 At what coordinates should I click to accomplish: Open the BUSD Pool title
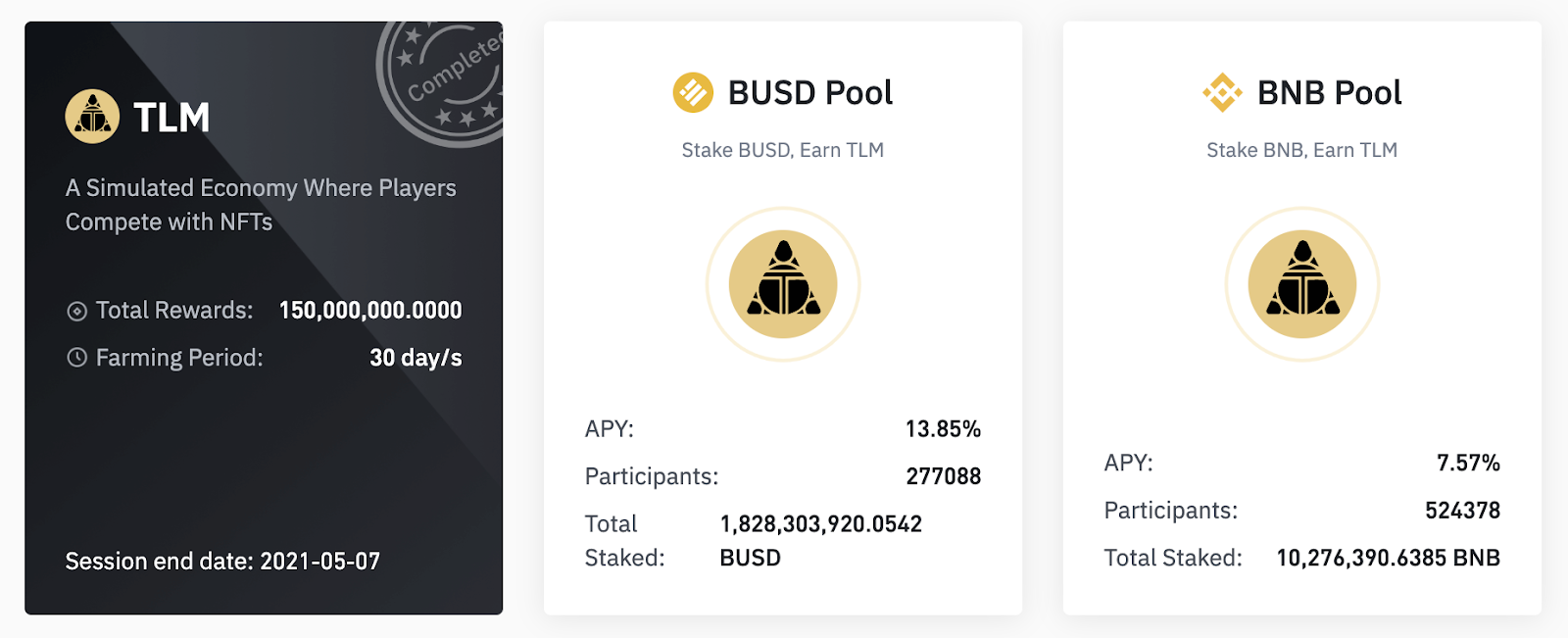coord(809,93)
